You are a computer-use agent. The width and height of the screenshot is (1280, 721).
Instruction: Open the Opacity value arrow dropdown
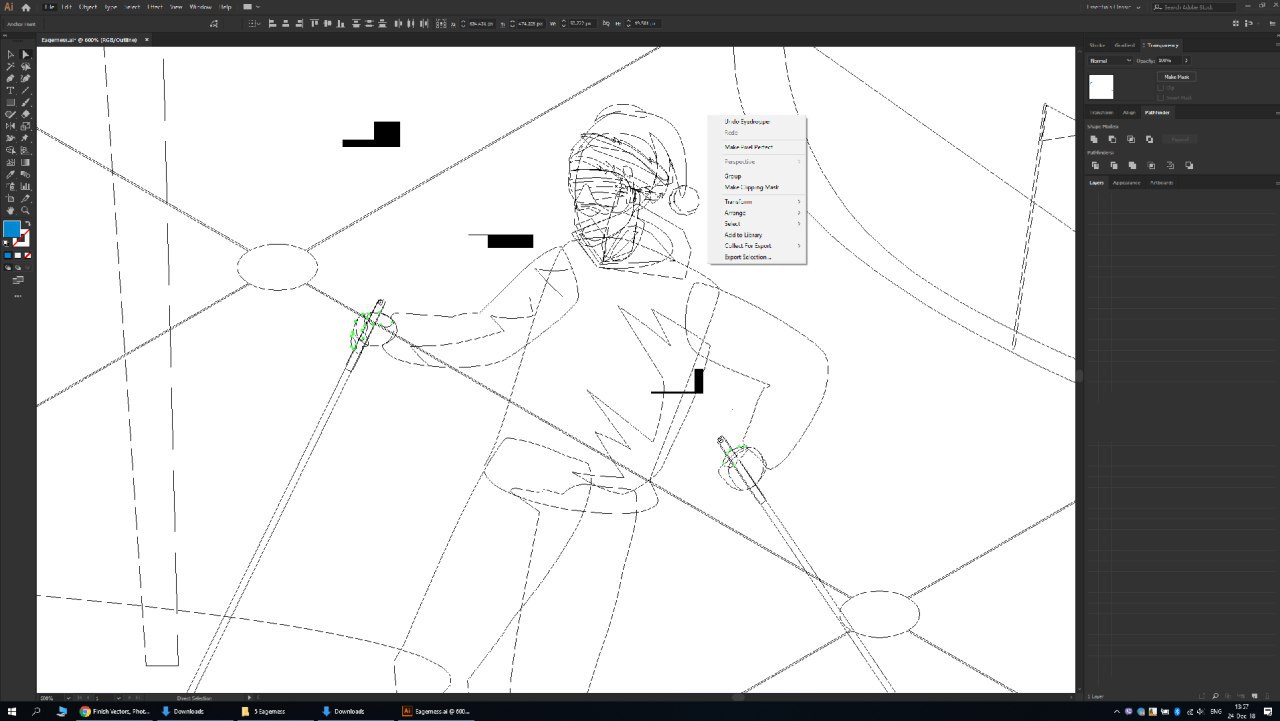(x=1186, y=61)
